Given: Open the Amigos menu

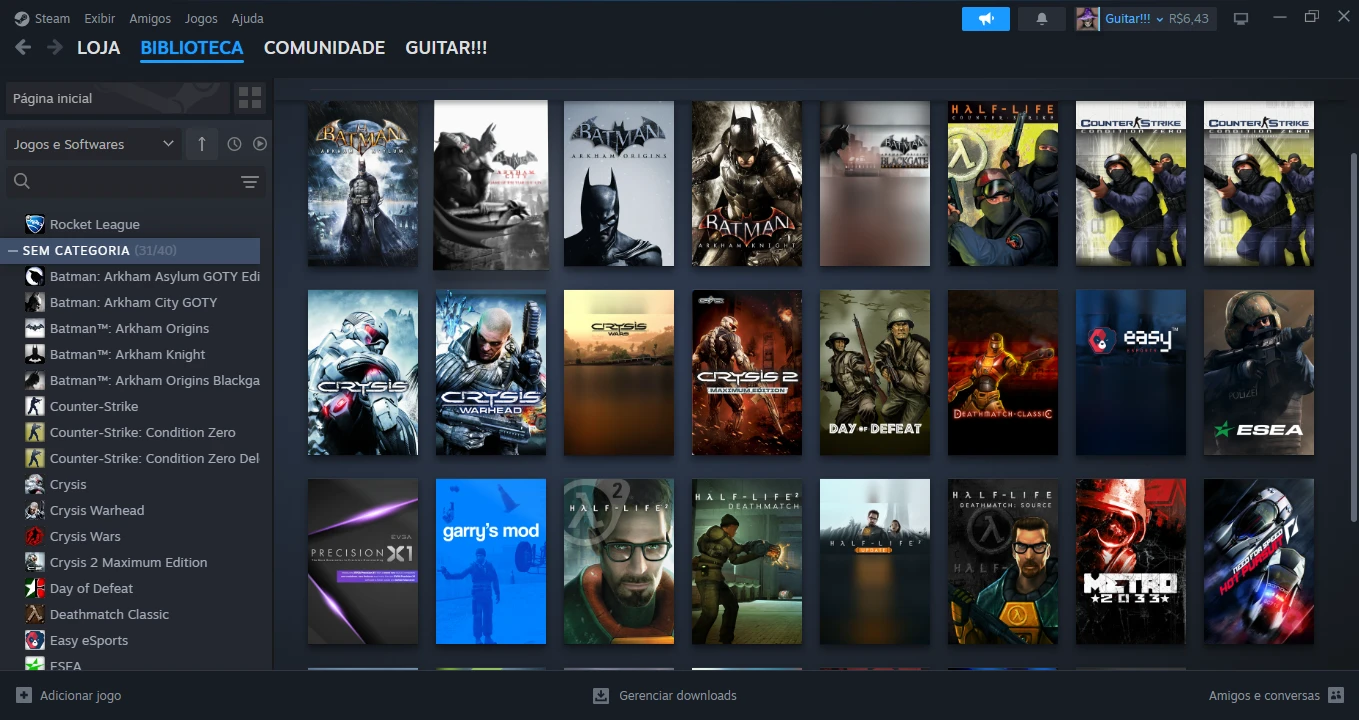Looking at the screenshot, I should point(150,19).
